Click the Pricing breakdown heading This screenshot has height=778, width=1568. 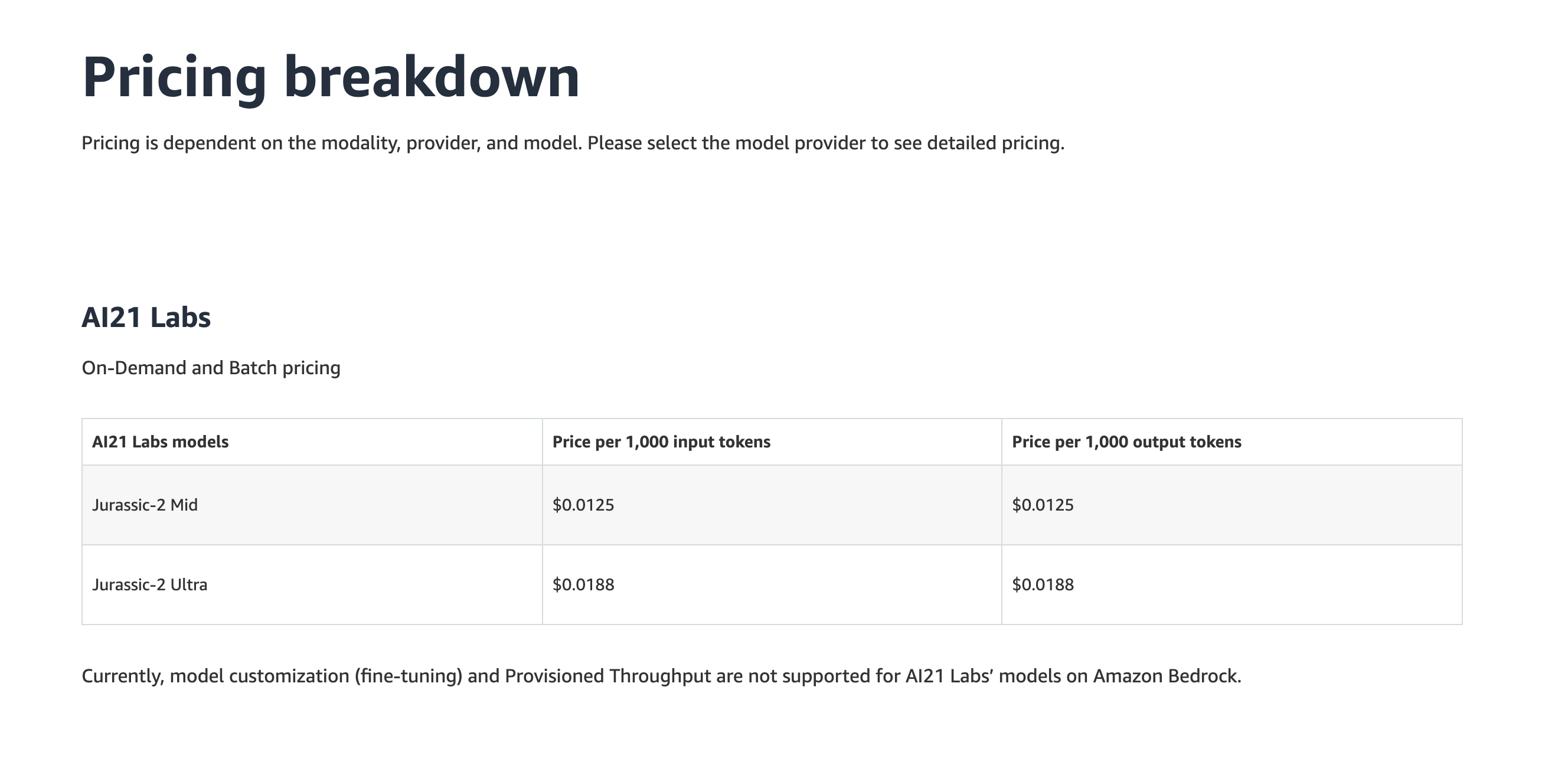tap(331, 77)
